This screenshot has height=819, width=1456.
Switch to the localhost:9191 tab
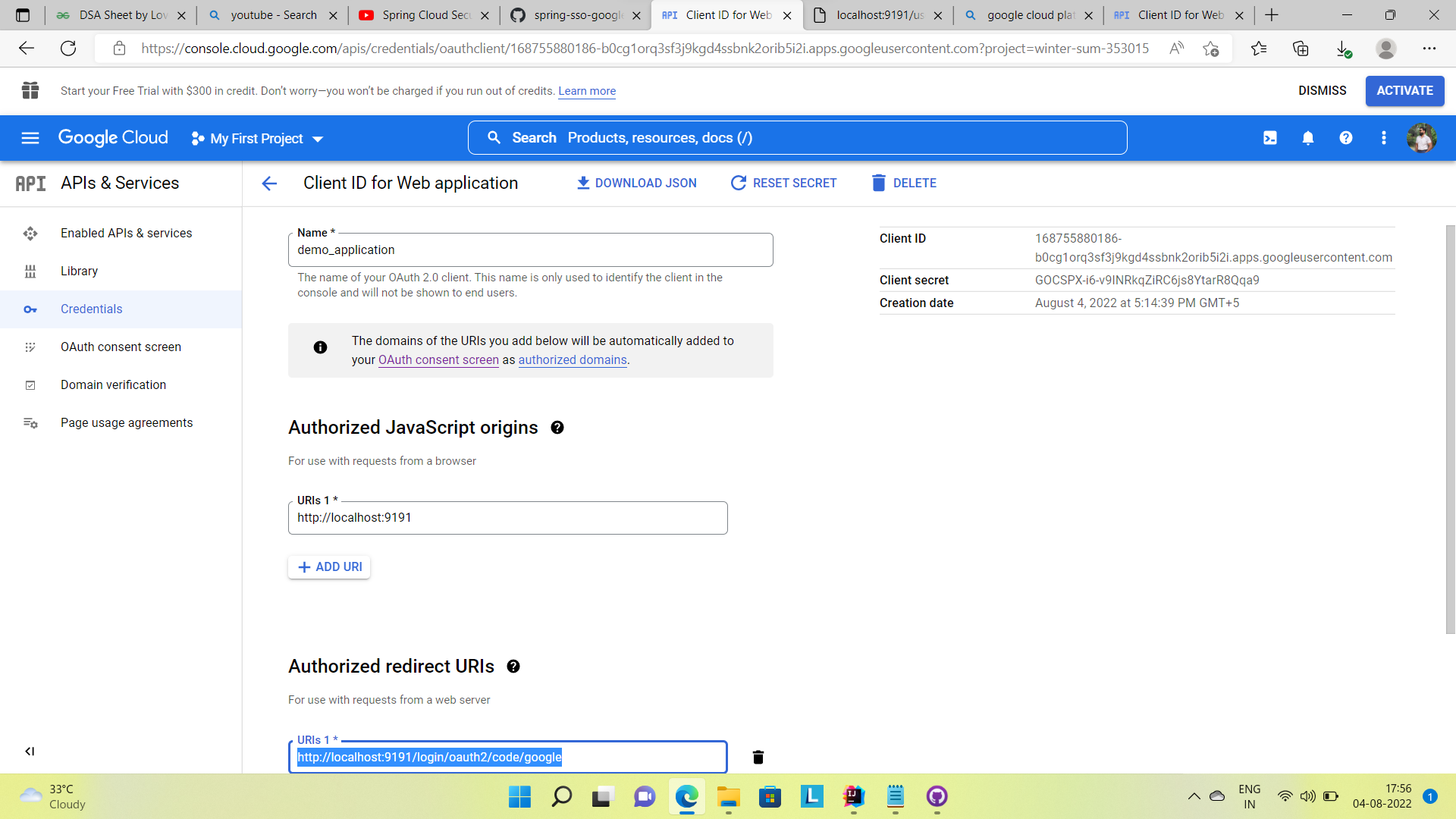point(878,15)
